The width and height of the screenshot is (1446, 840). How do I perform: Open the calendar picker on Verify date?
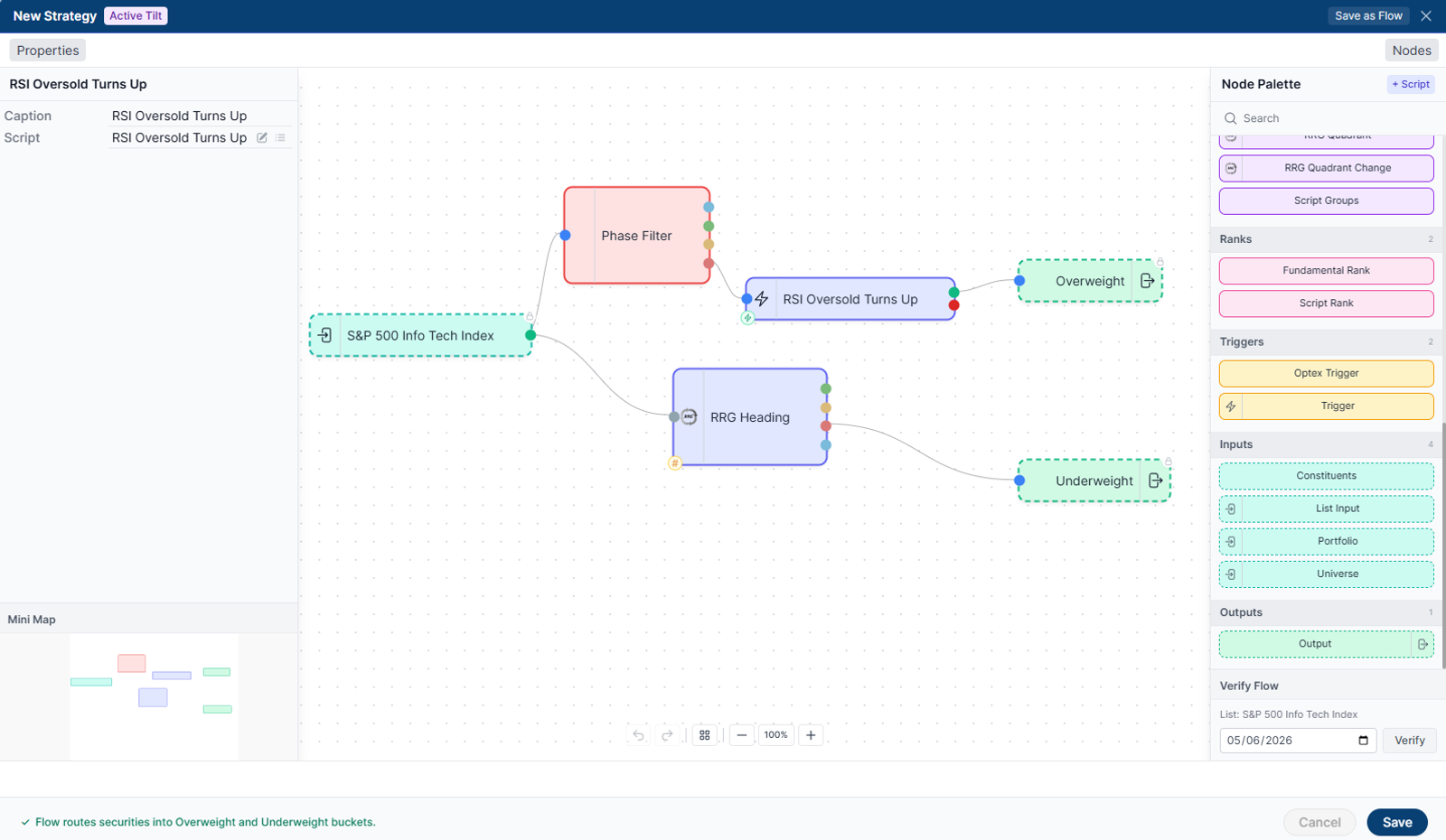[1364, 741]
